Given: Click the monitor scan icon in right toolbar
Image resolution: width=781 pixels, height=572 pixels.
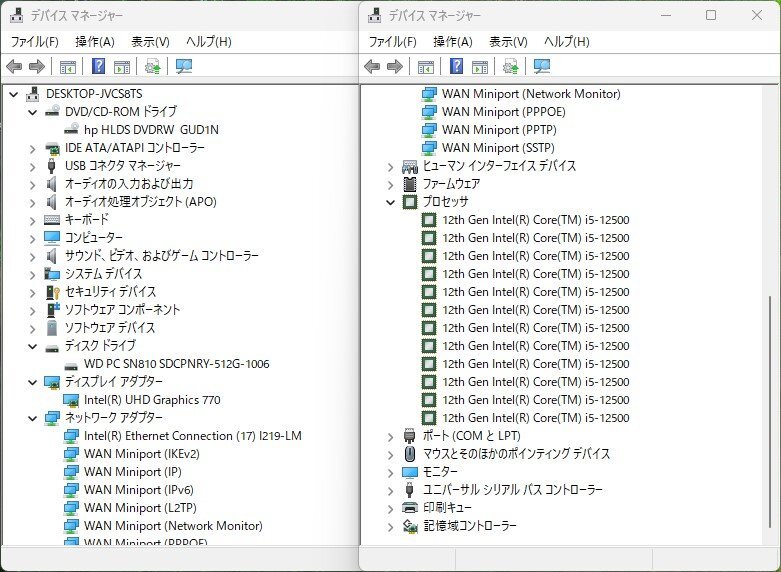Looking at the screenshot, I should point(542,67).
